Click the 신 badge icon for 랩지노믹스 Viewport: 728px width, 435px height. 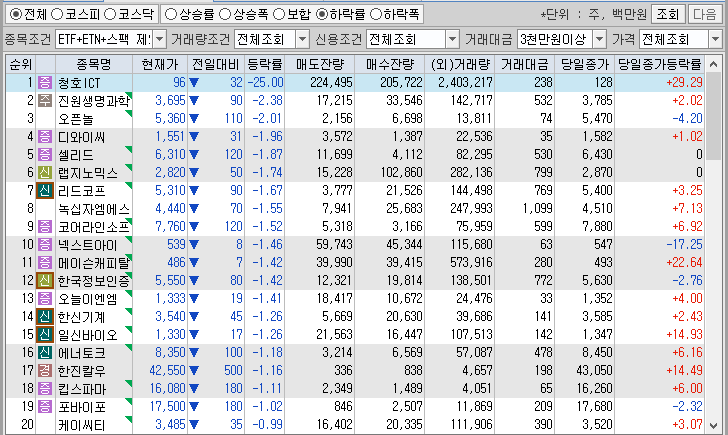(45, 172)
